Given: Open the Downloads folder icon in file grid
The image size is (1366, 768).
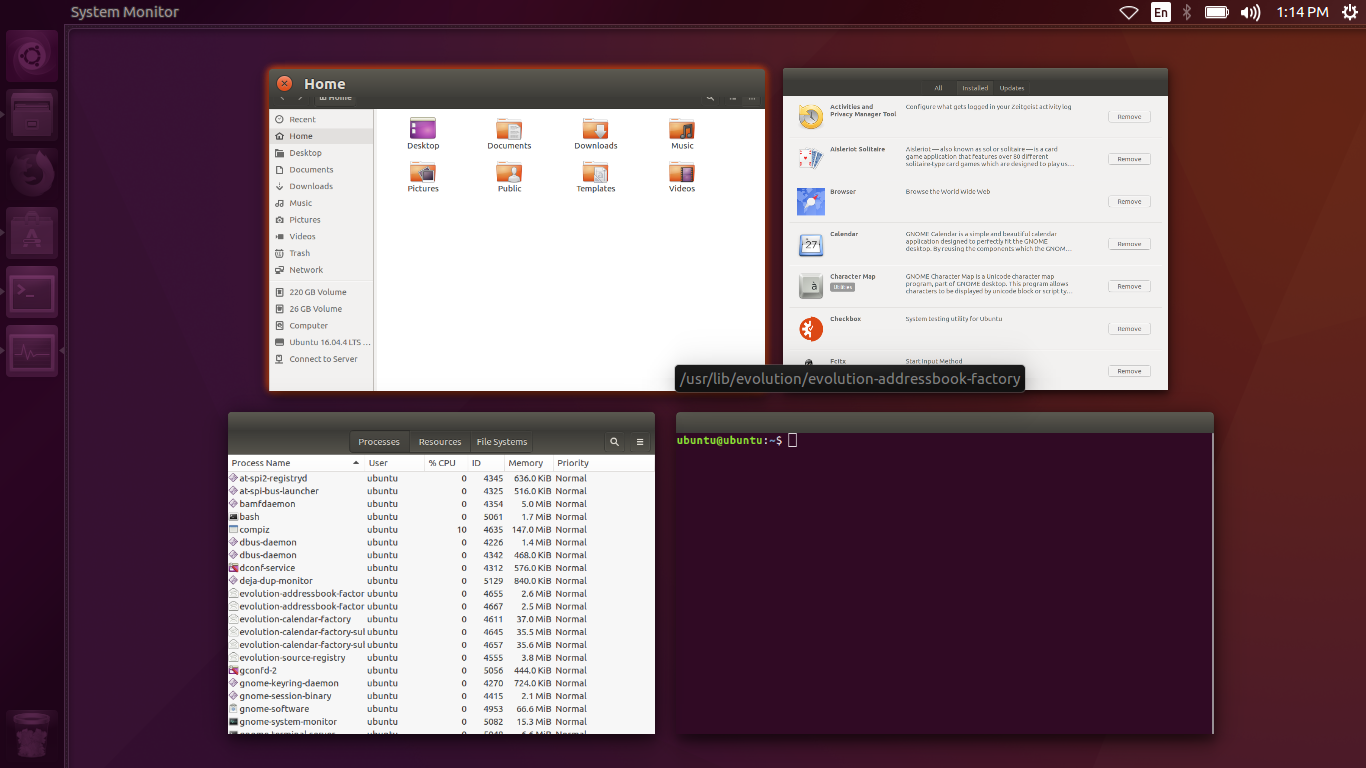Looking at the screenshot, I should tap(596, 128).
